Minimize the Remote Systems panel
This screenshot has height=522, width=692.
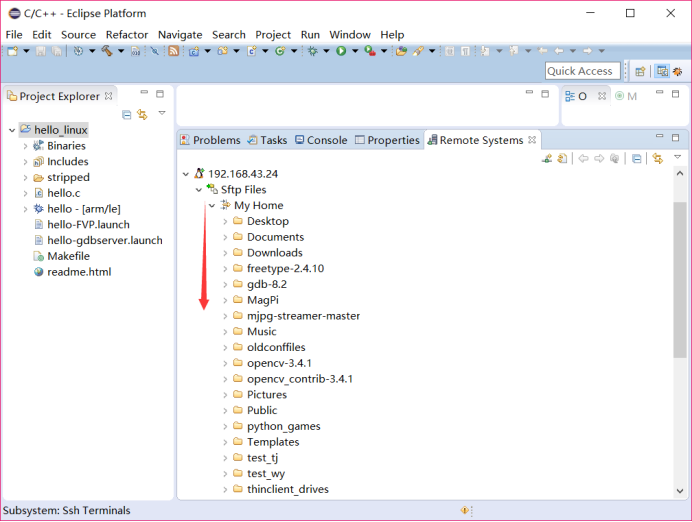[659, 137]
